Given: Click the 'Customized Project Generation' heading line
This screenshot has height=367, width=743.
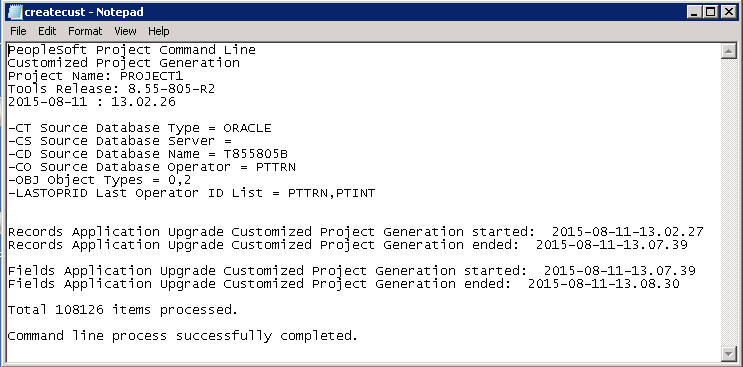Looking at the screenshot, I should (x=124, y=63).
